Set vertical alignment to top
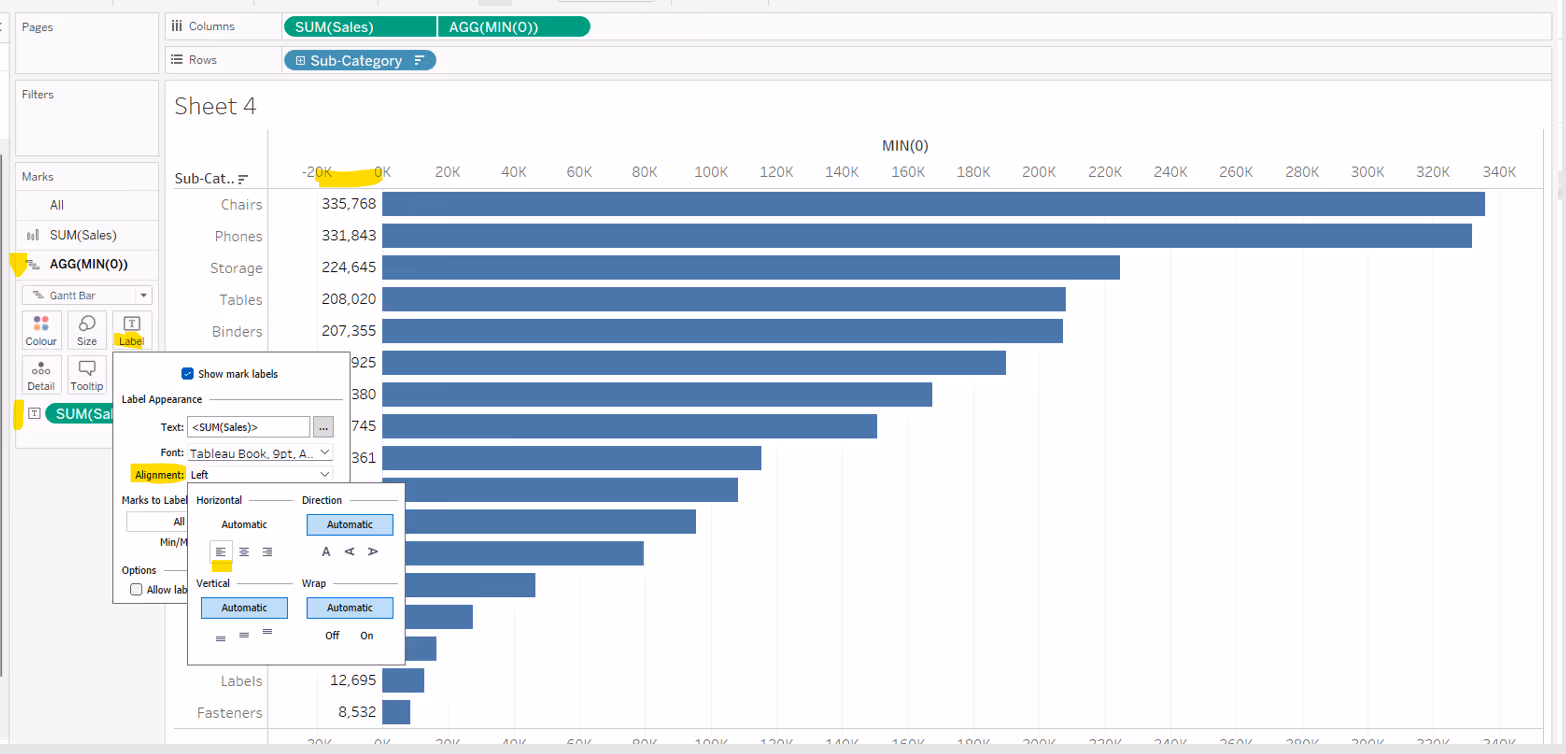Viewport: 1566px width, 754px height. [x=267, y=632]
